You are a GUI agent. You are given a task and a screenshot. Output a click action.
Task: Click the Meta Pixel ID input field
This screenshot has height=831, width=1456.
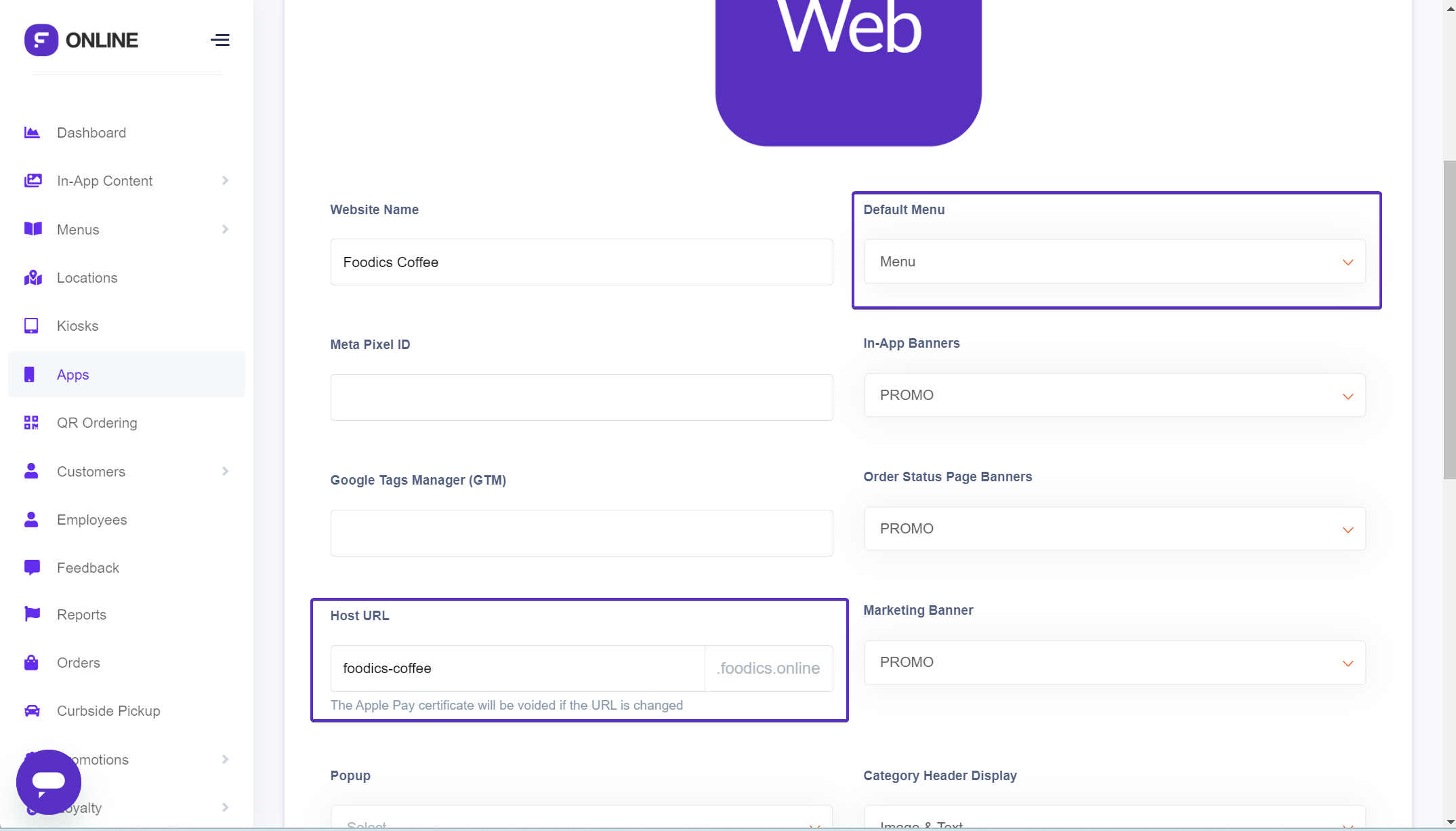[x=581, y=397]
